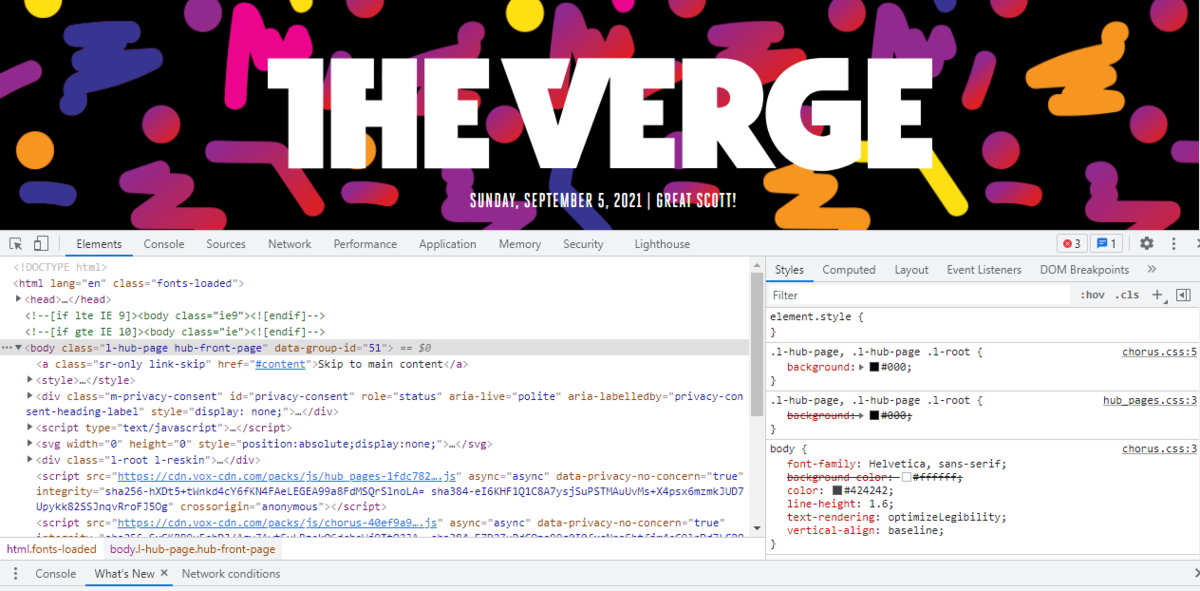Open hub_pages script src URL
The height and width of the screenshot is (591, 1200).
287,477
